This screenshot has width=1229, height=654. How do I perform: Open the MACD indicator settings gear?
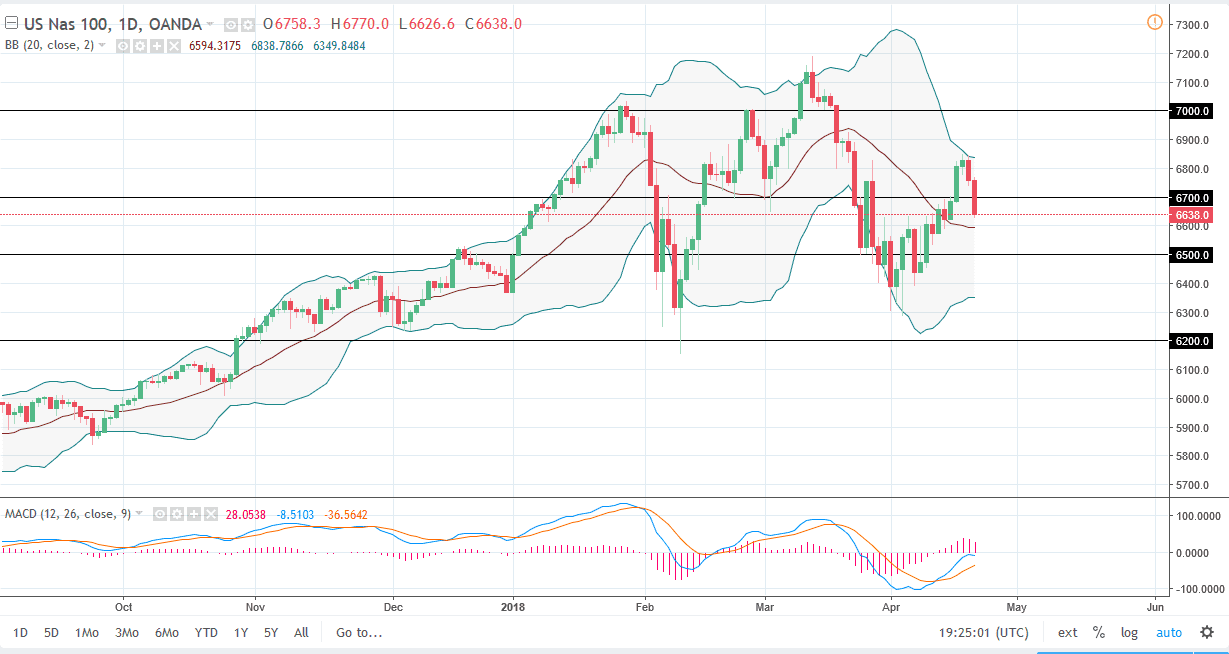point(177,514)
